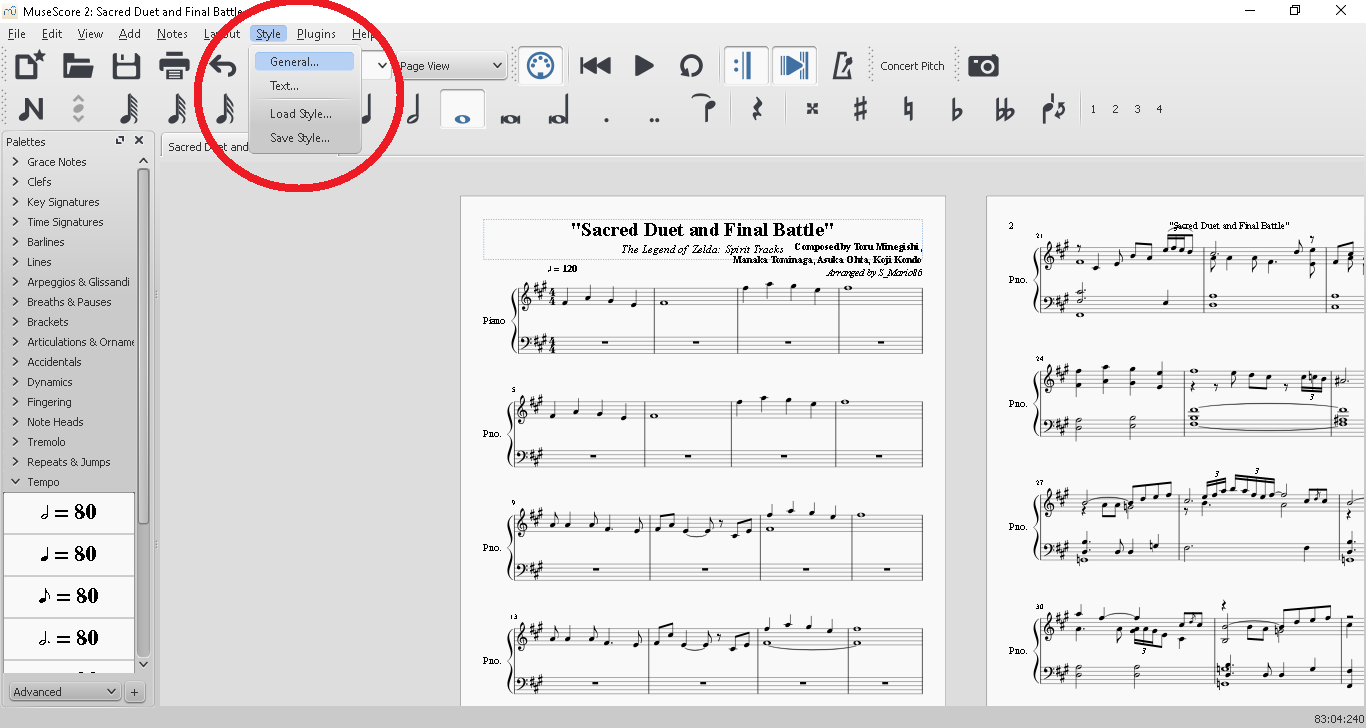
Task: Enable note input mode (N icon)
Action: pos(30,109)
